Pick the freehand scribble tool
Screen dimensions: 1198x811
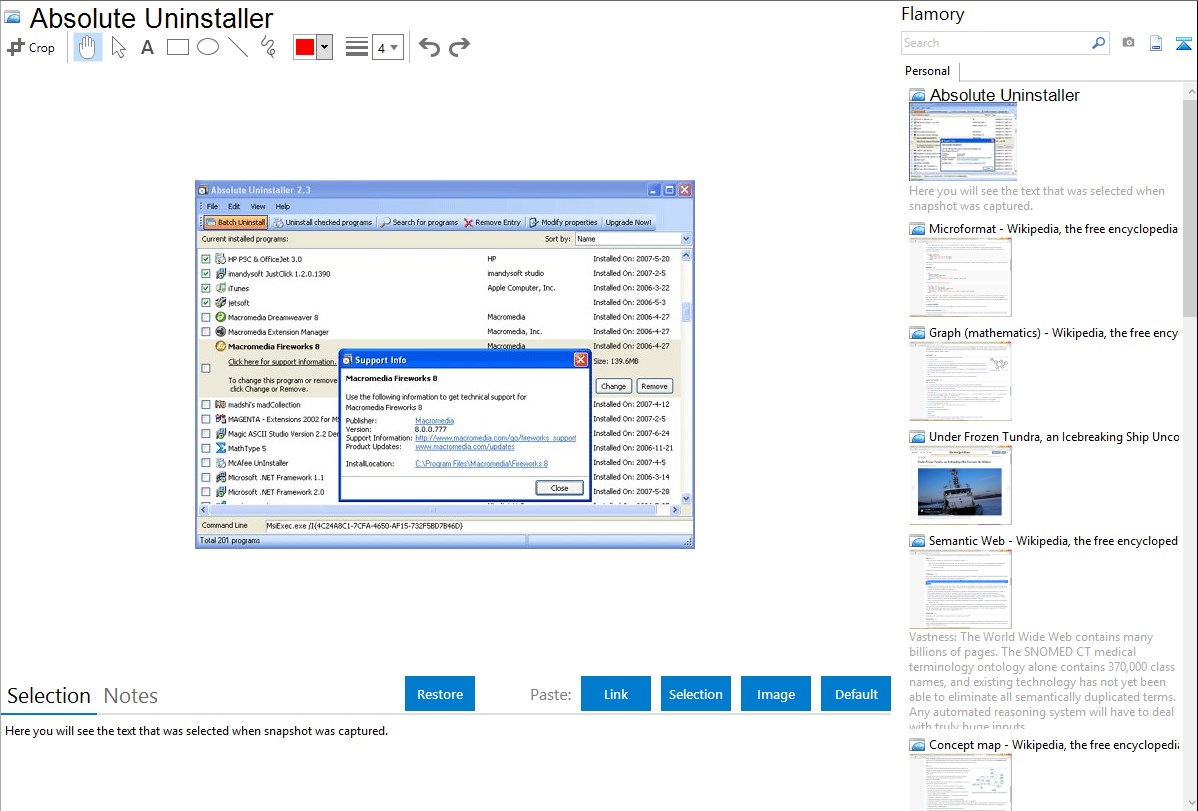[268, 47]
